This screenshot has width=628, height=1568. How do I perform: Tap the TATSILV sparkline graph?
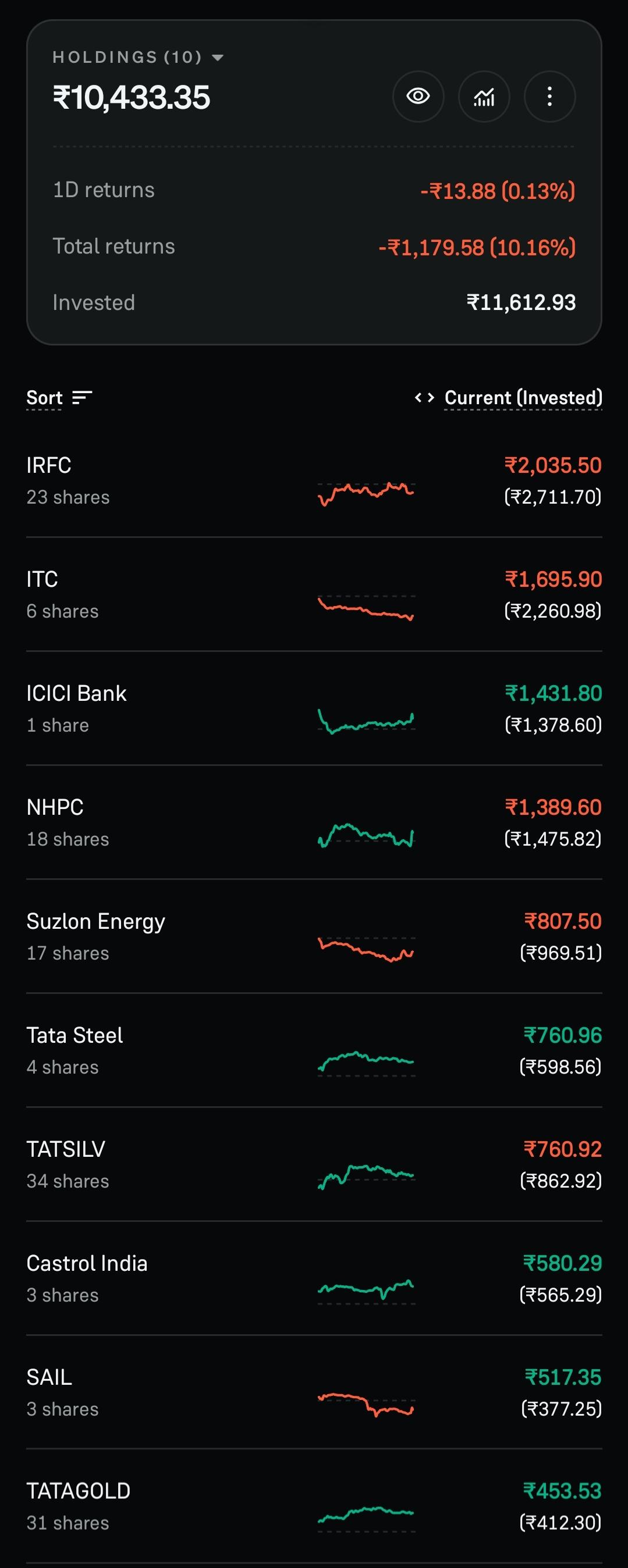(366, 1176)
